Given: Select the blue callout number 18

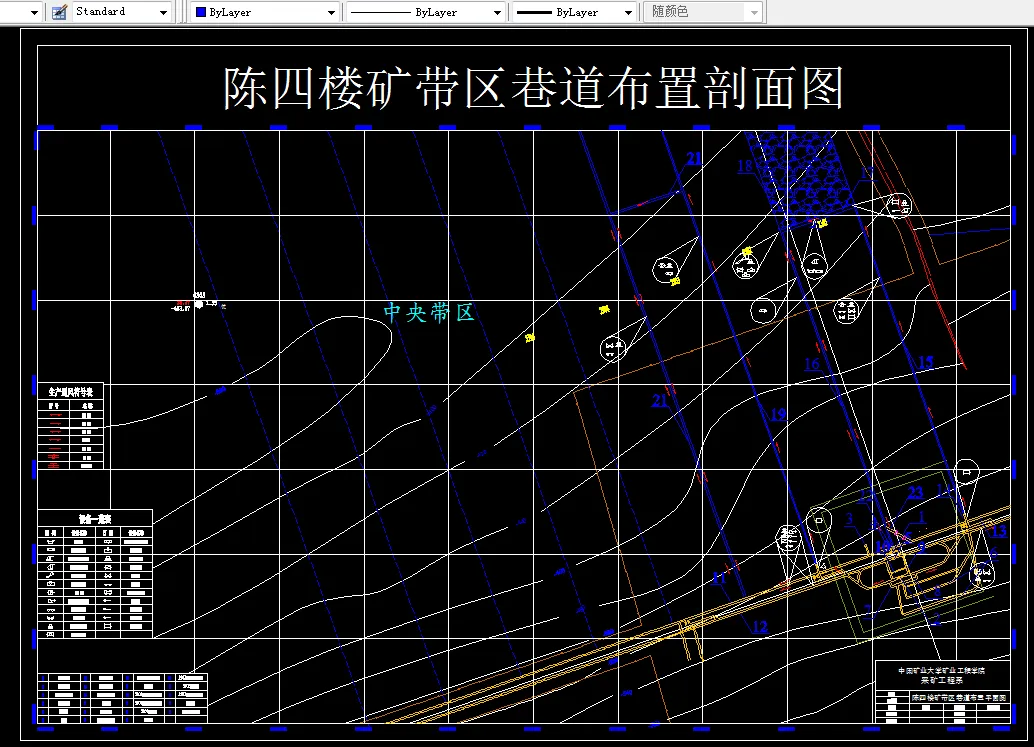Looking at the screenshot, I should point(745,166).
